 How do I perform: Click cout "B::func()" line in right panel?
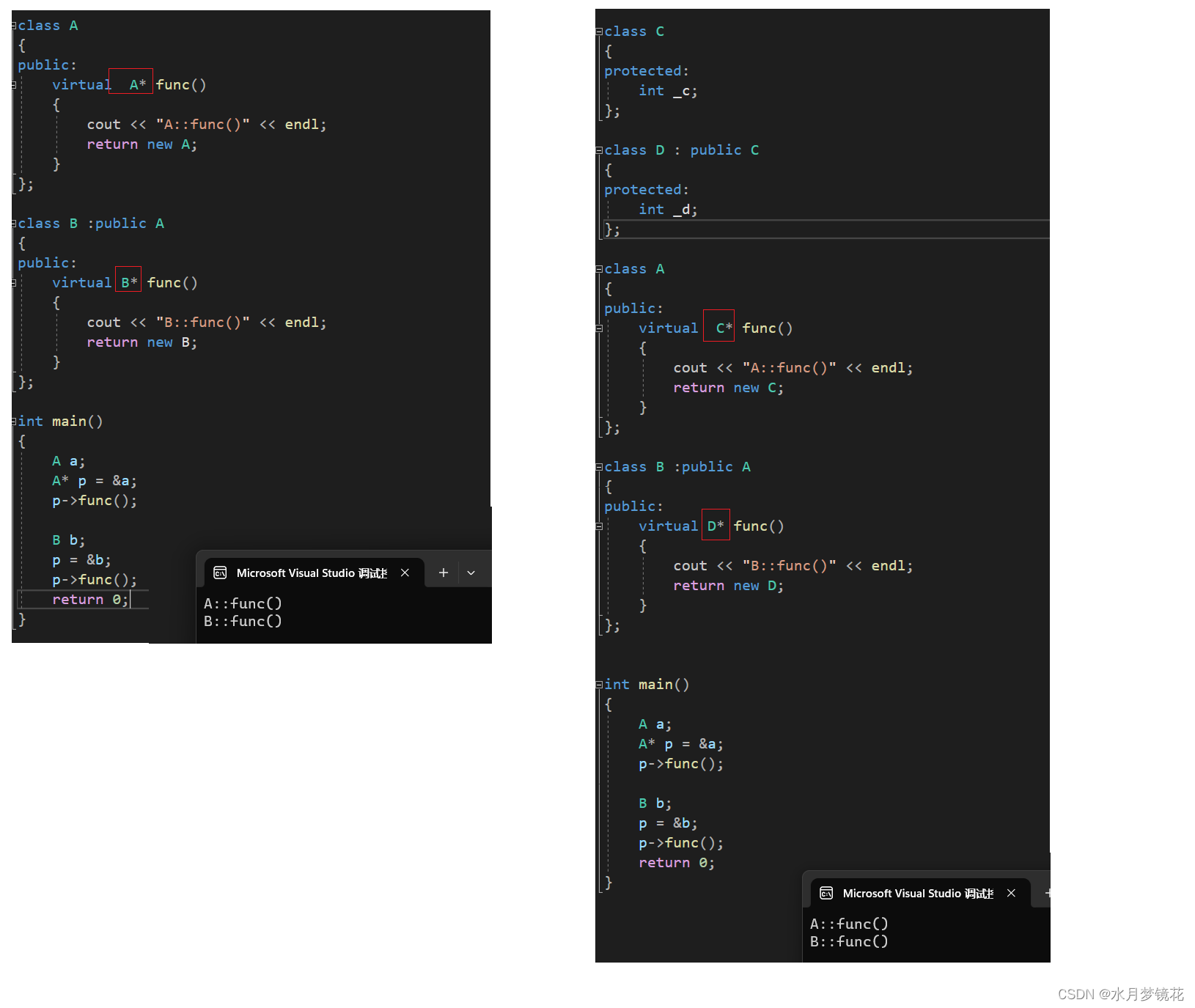[793, 566]
